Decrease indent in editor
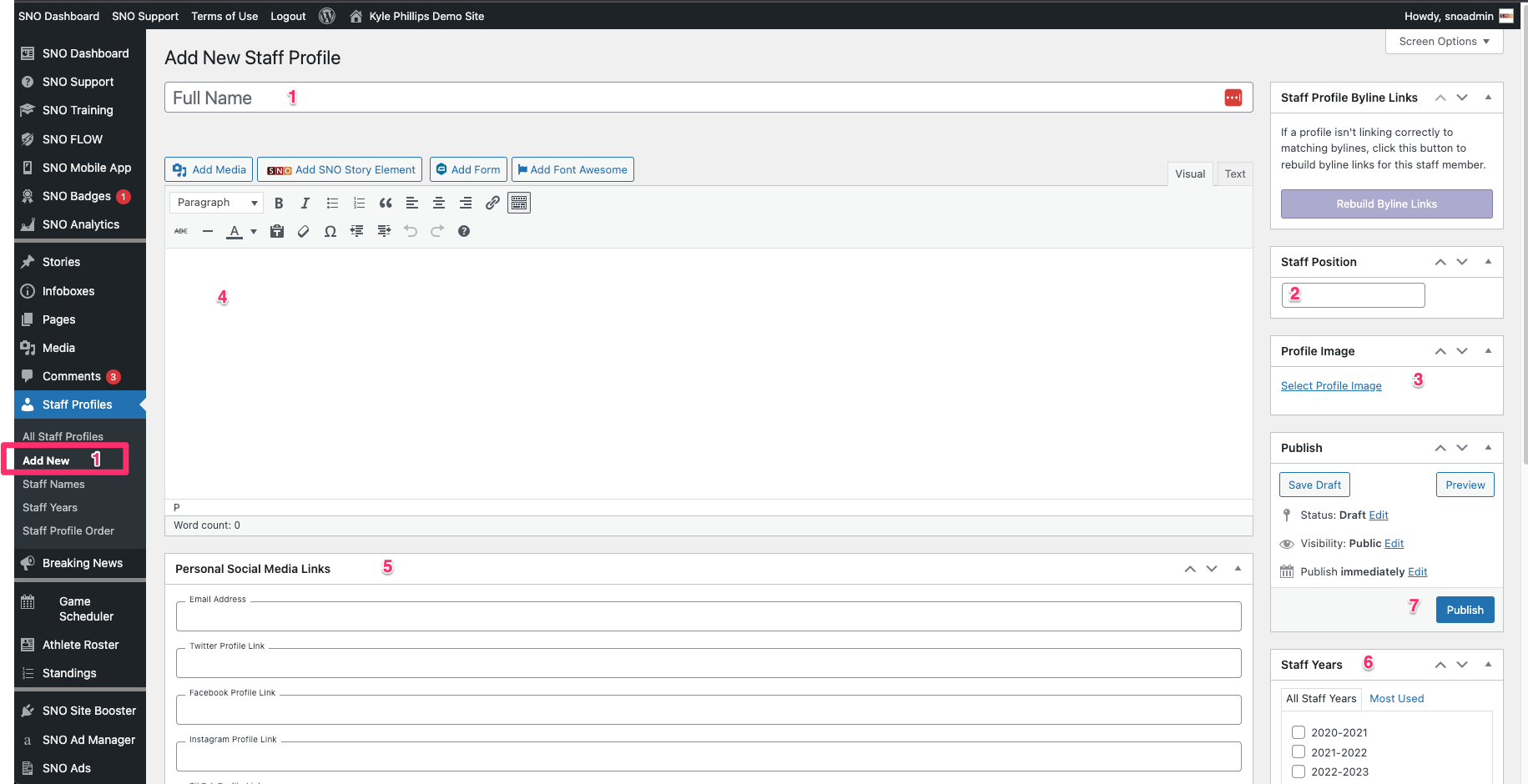This screenshot has width=1528, height=784. click(x=357, y=231)
